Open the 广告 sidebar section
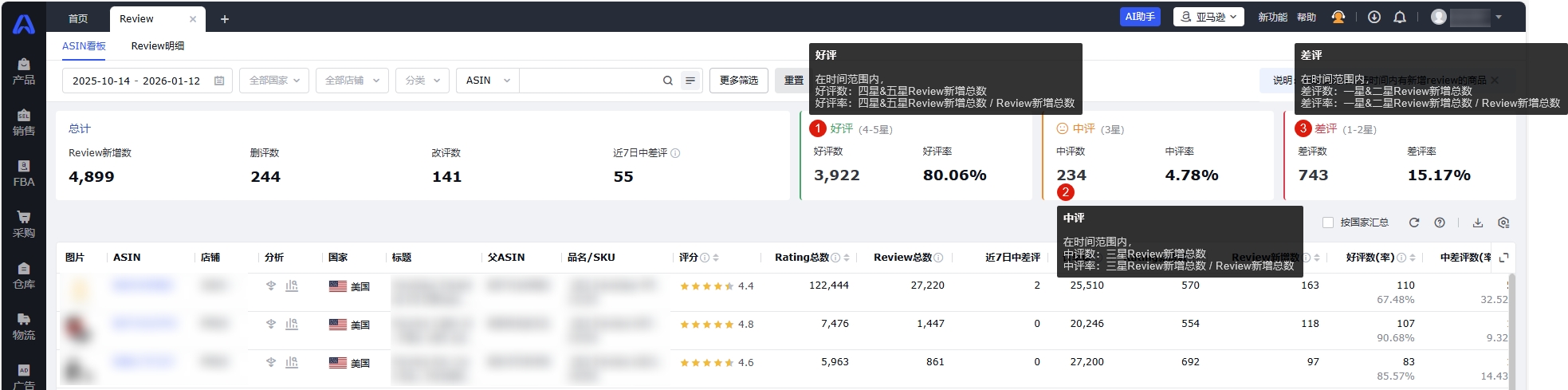 click(24, 376)
